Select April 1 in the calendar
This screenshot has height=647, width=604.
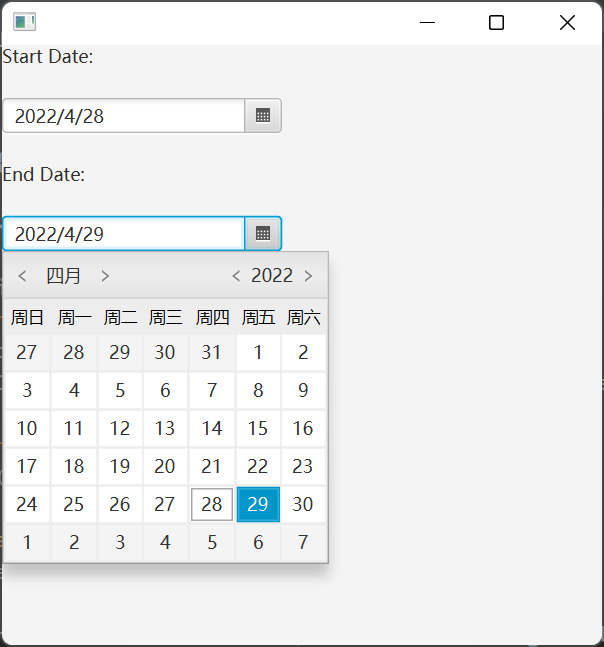258,352
